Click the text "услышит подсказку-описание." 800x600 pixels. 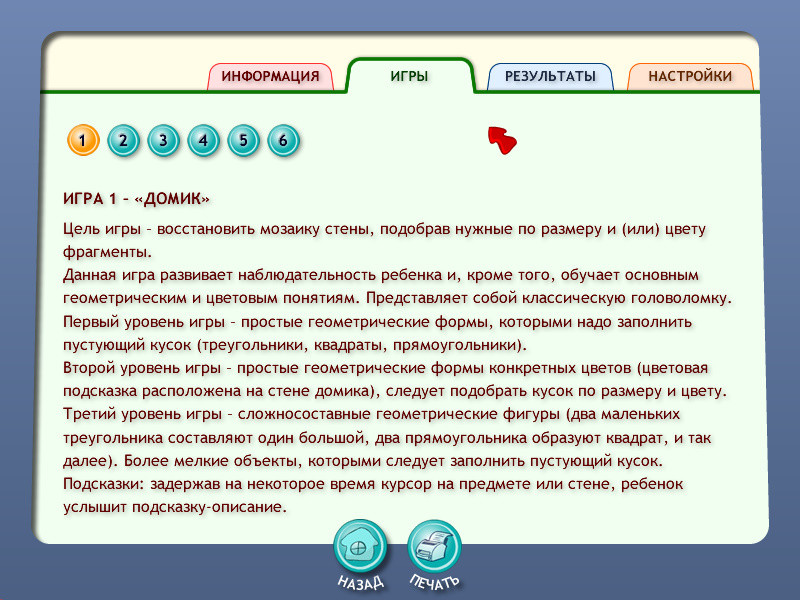click(175, 507)
